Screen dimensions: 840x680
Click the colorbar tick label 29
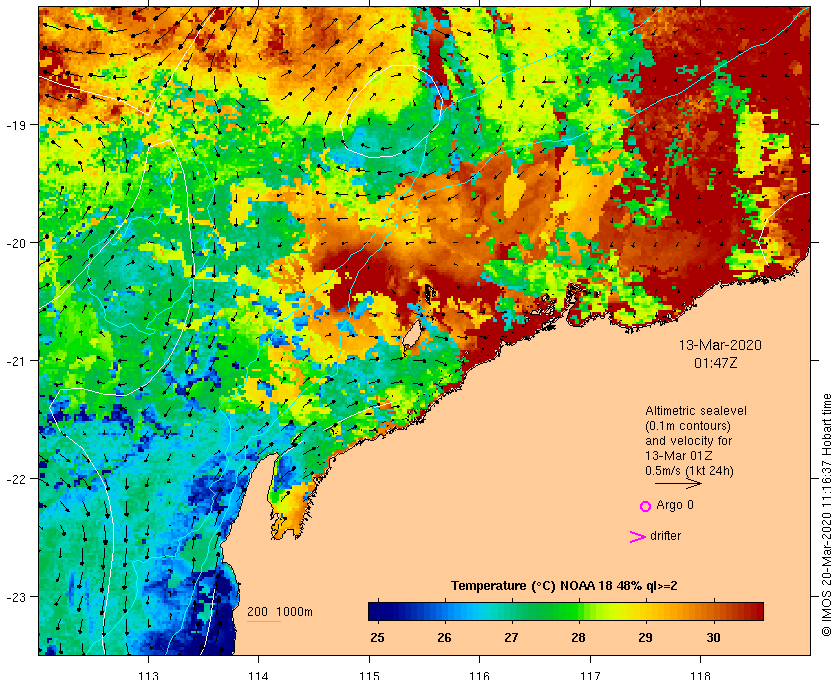(646, 638)
